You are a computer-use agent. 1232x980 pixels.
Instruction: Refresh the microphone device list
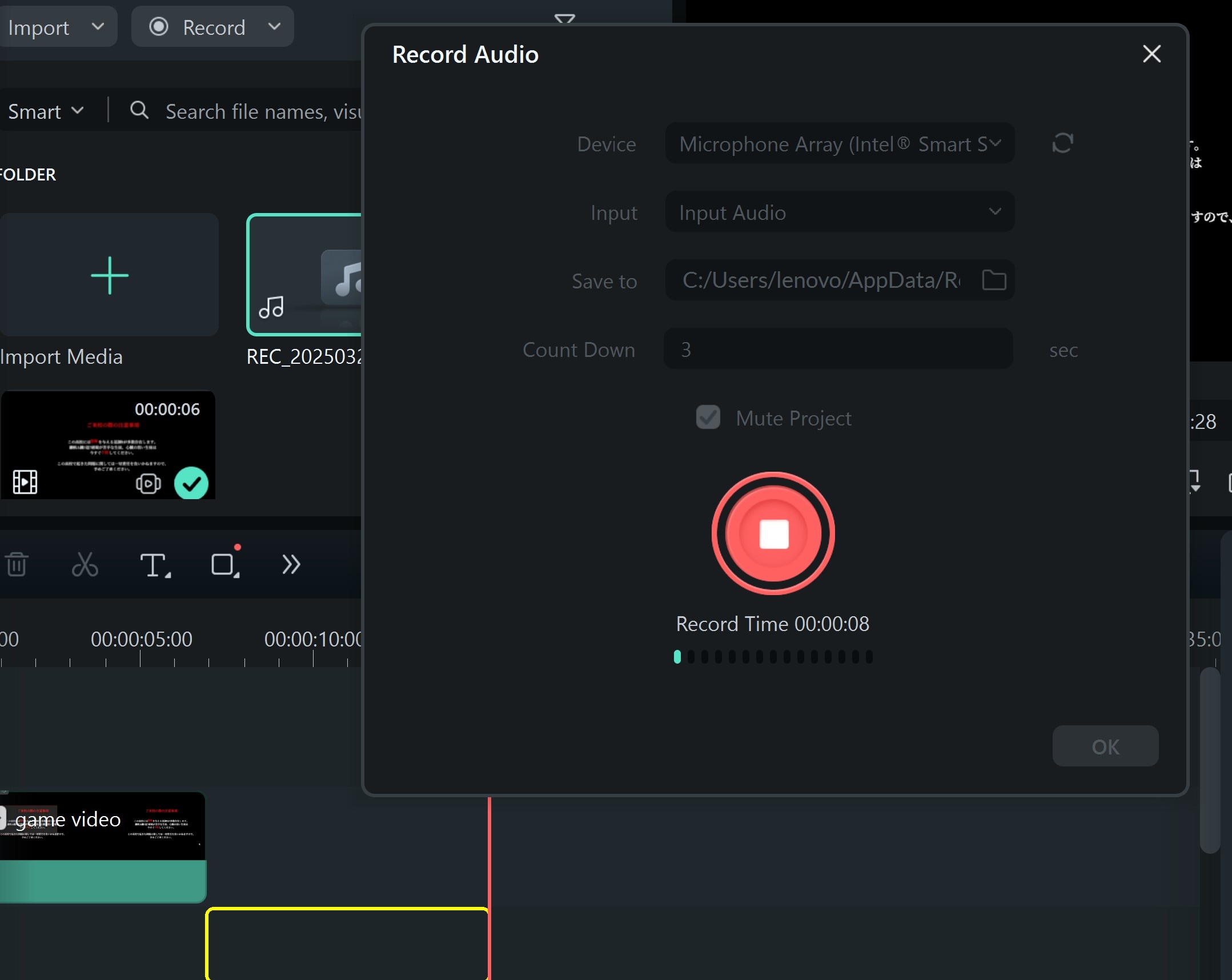1062,143
